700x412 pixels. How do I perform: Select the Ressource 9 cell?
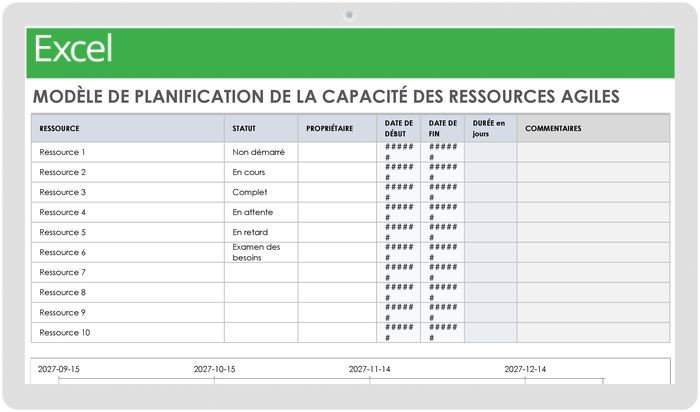coord(128,312)
